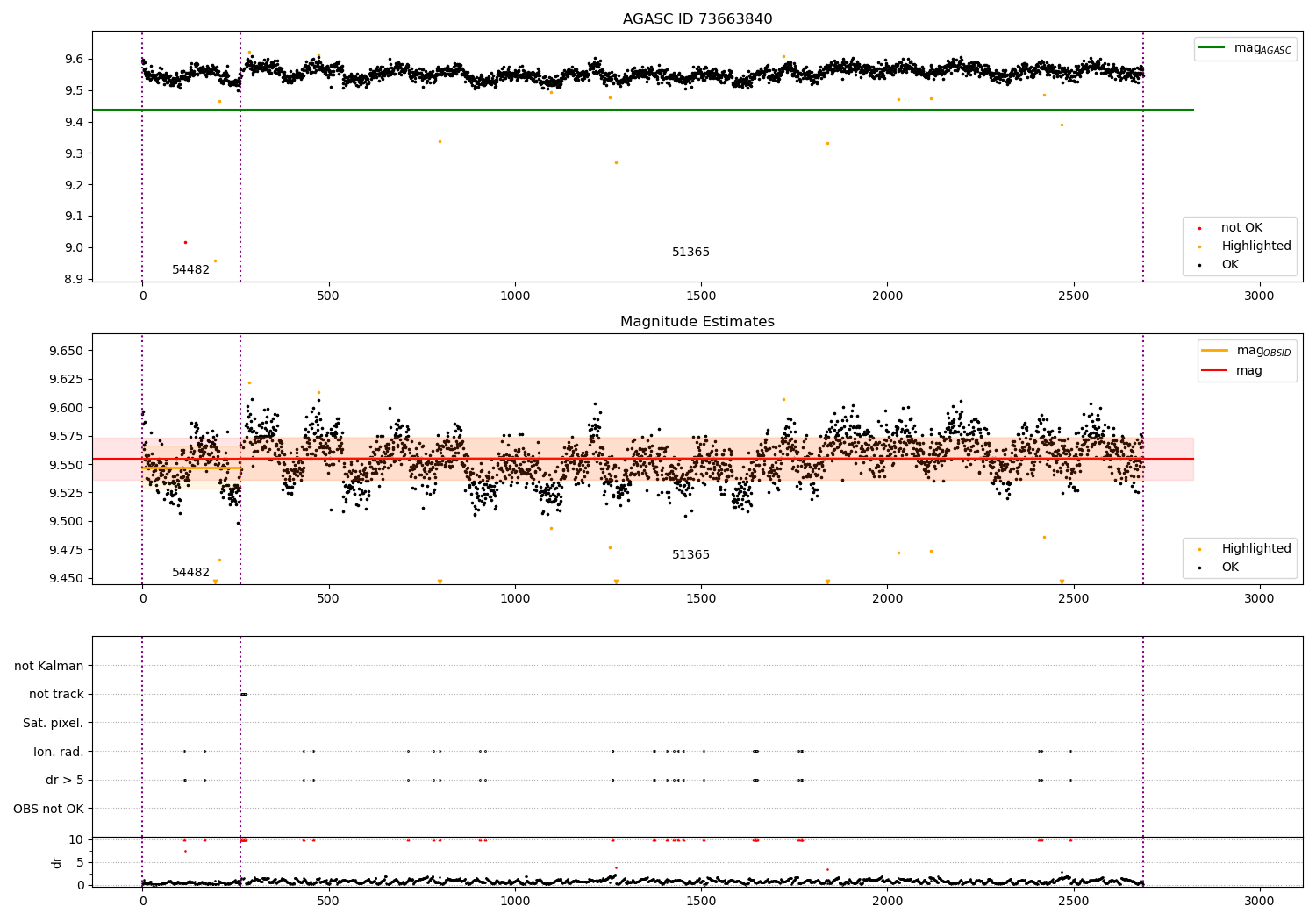
Task: Click the 1500 x-axis tick of top plot
Action: 701,296
